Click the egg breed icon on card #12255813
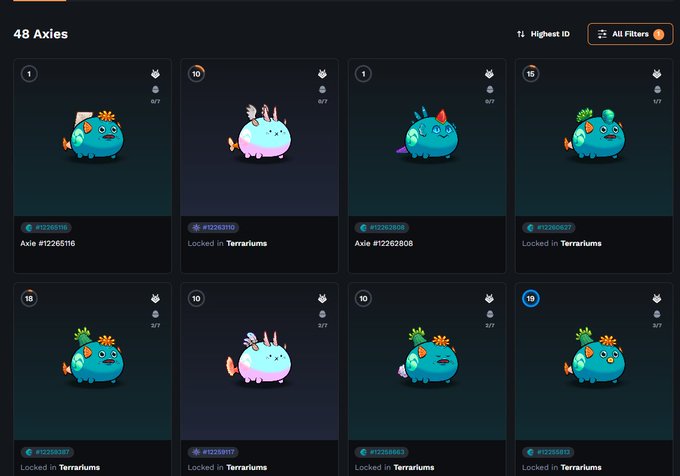680x476 pixels. 657,314
